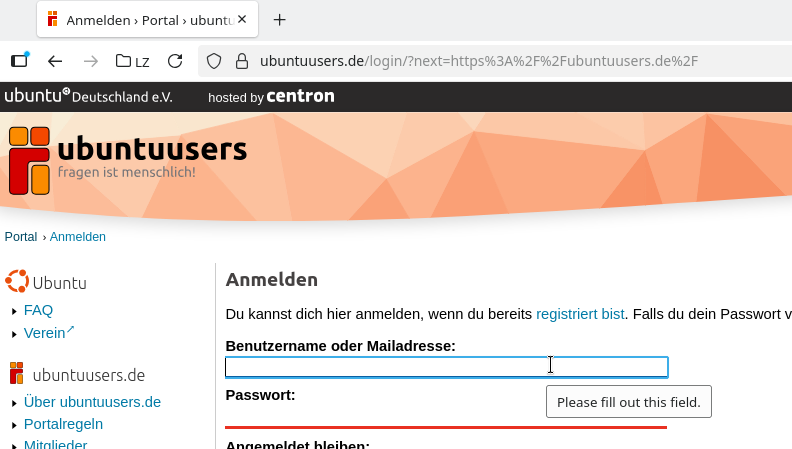This screenshot has height=449, width=792.
Task: Follow the 'registriert bist' link
Action: [580, 314]
